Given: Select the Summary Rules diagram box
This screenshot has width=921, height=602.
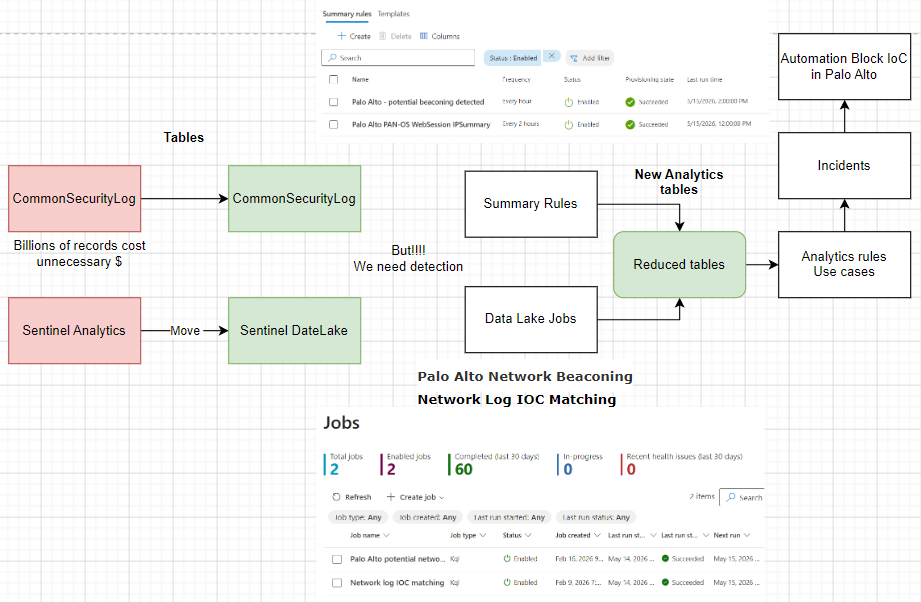Looking at the screenshot, I should [531, 204].
